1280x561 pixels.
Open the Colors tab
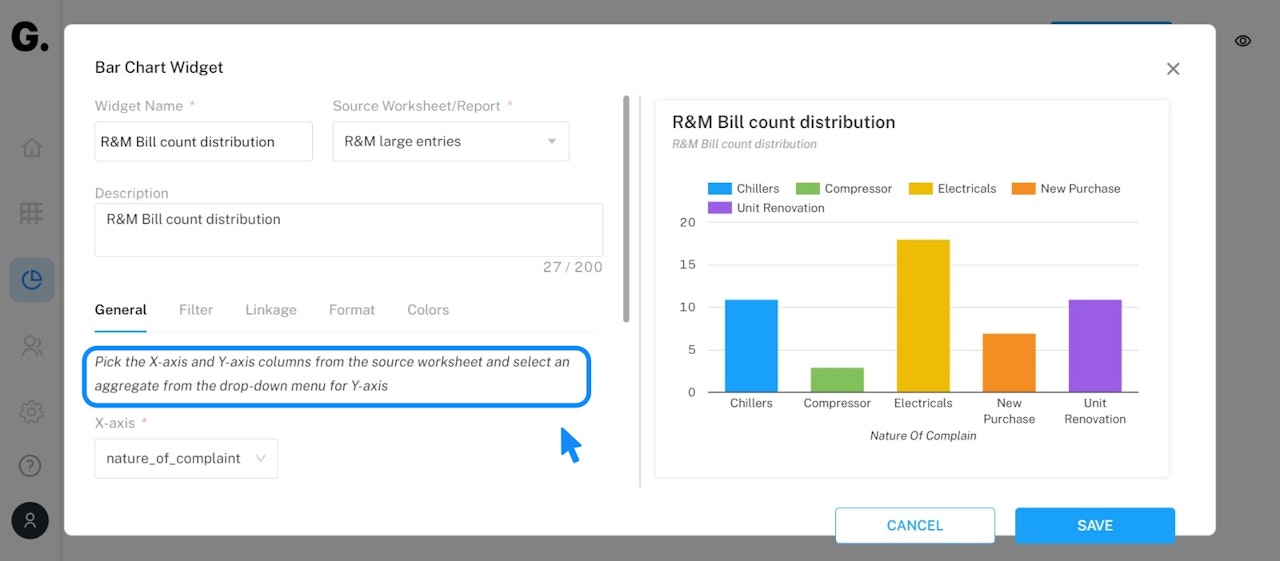coord(428,310)
